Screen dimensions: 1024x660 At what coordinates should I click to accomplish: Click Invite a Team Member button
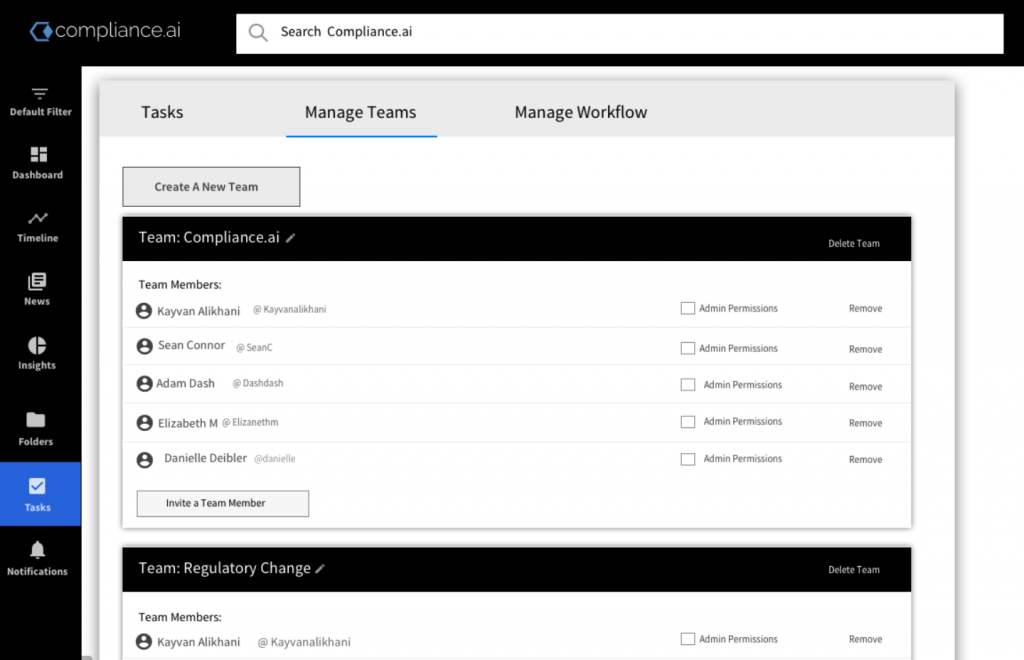[x=223, y=503]
